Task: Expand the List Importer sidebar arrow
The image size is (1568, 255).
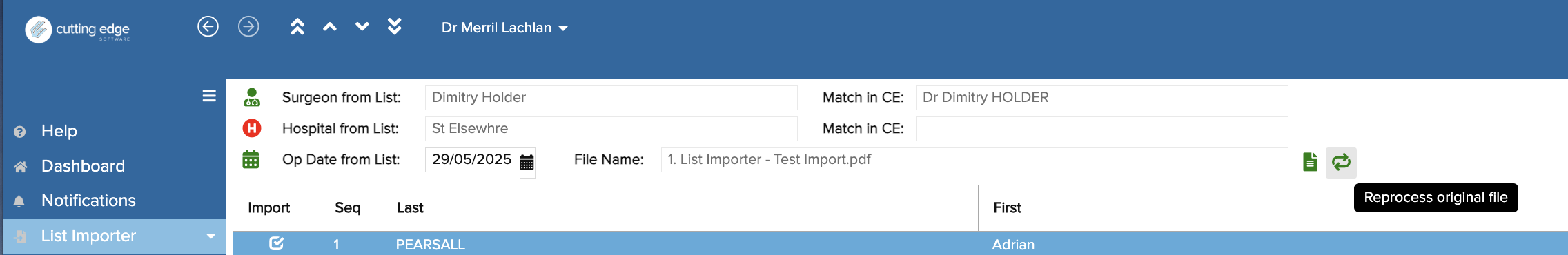Action: [x=211, y=236]
